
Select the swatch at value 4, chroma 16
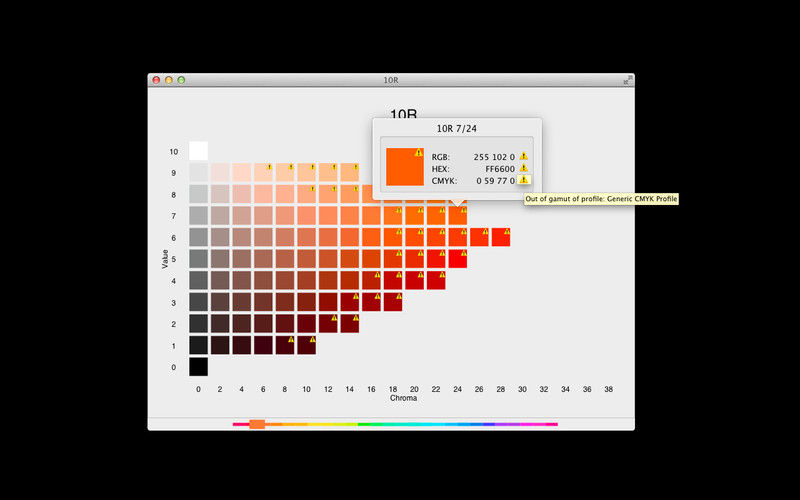371,281
